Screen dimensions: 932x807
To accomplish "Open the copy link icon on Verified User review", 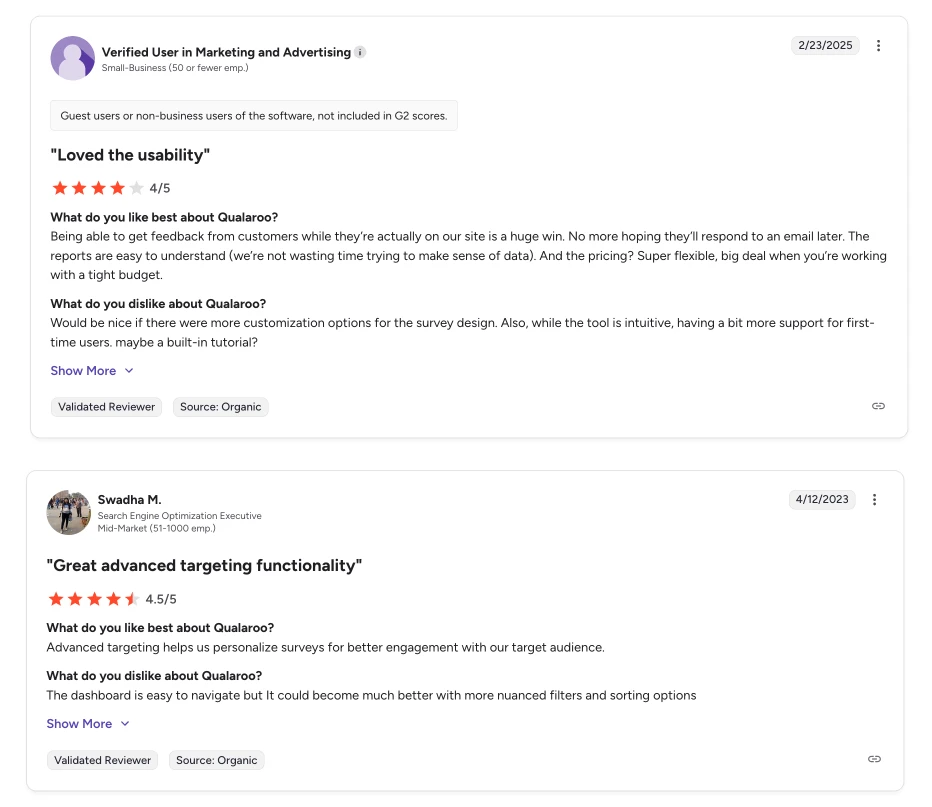I will 878,406.
